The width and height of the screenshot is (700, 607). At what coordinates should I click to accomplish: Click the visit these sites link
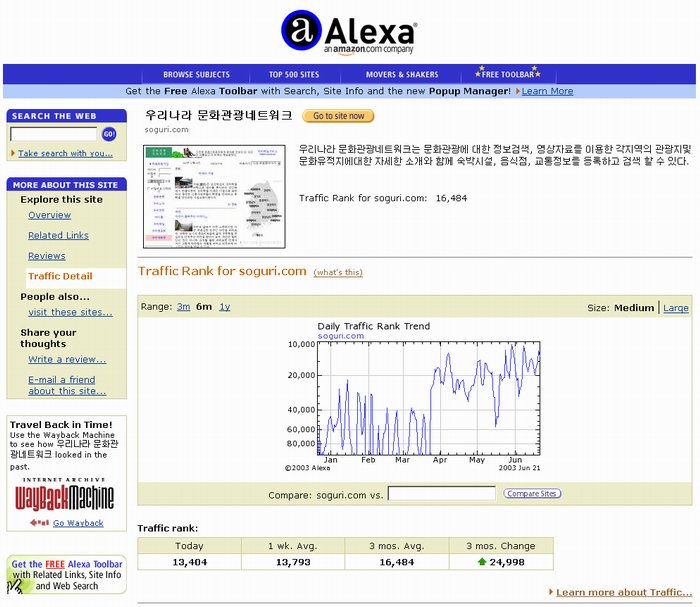point(71,312)
